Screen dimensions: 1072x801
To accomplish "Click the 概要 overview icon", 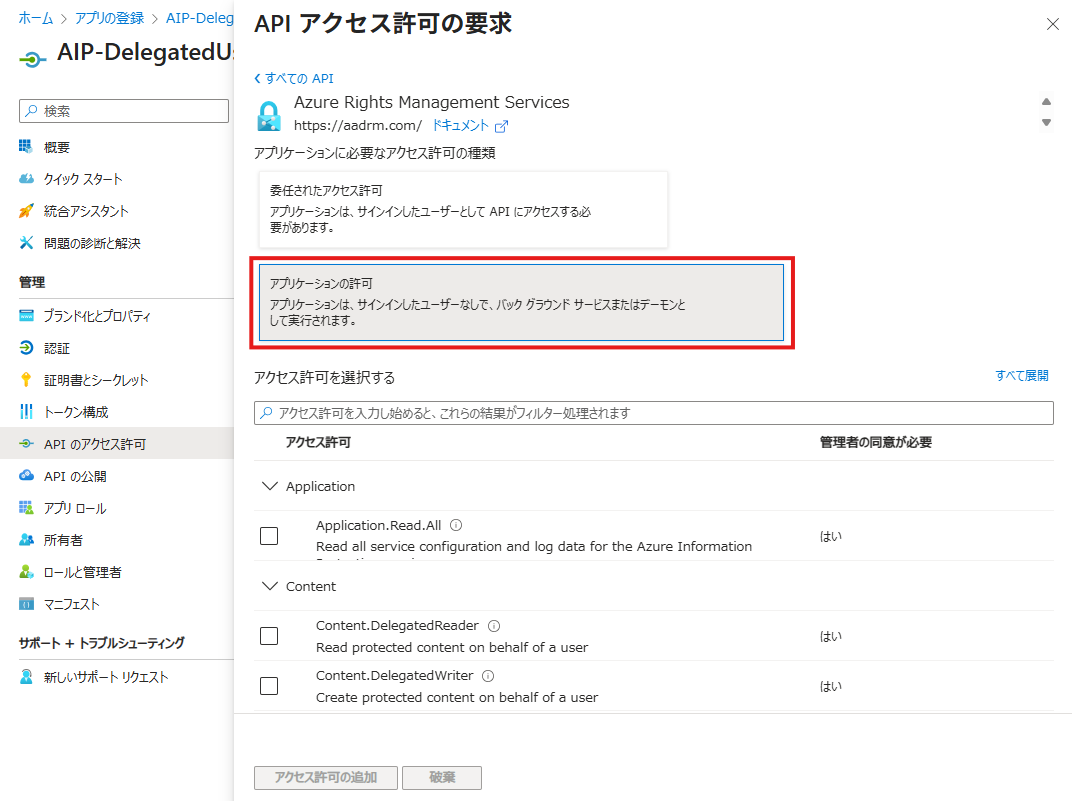I will [26, 146].
